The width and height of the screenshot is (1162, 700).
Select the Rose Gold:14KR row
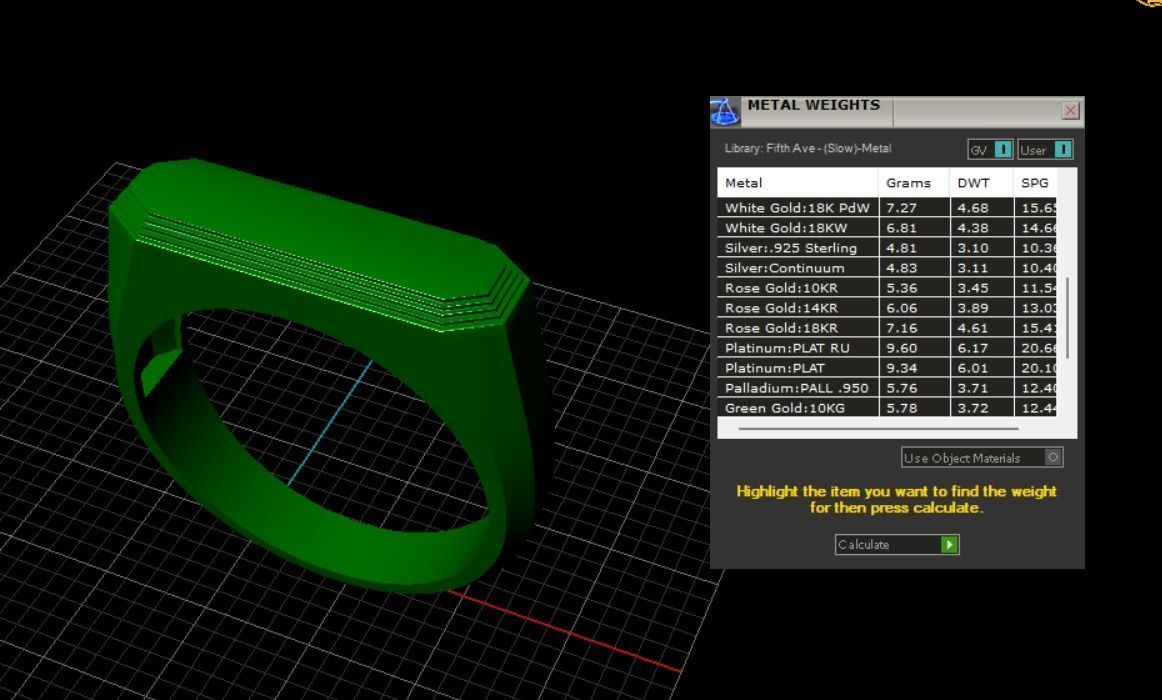[886, 307]
